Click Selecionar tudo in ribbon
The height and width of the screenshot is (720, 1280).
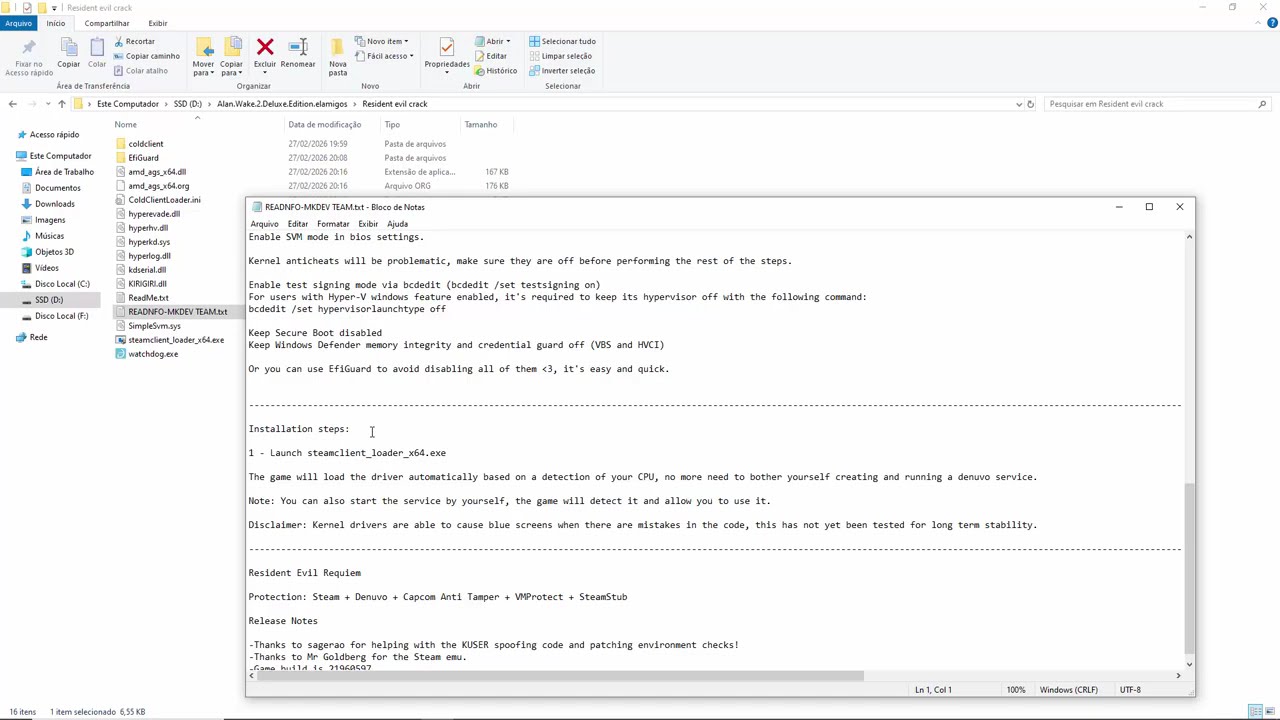[x=562, y=42]
